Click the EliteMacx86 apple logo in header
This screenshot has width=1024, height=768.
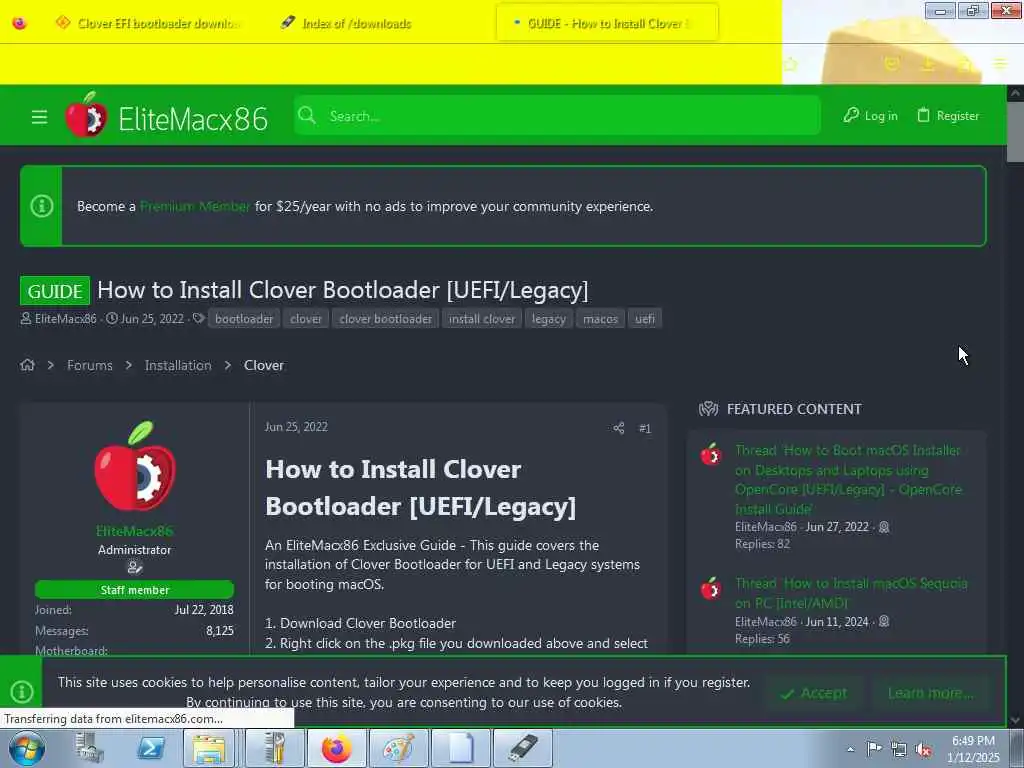click(86, 116)
